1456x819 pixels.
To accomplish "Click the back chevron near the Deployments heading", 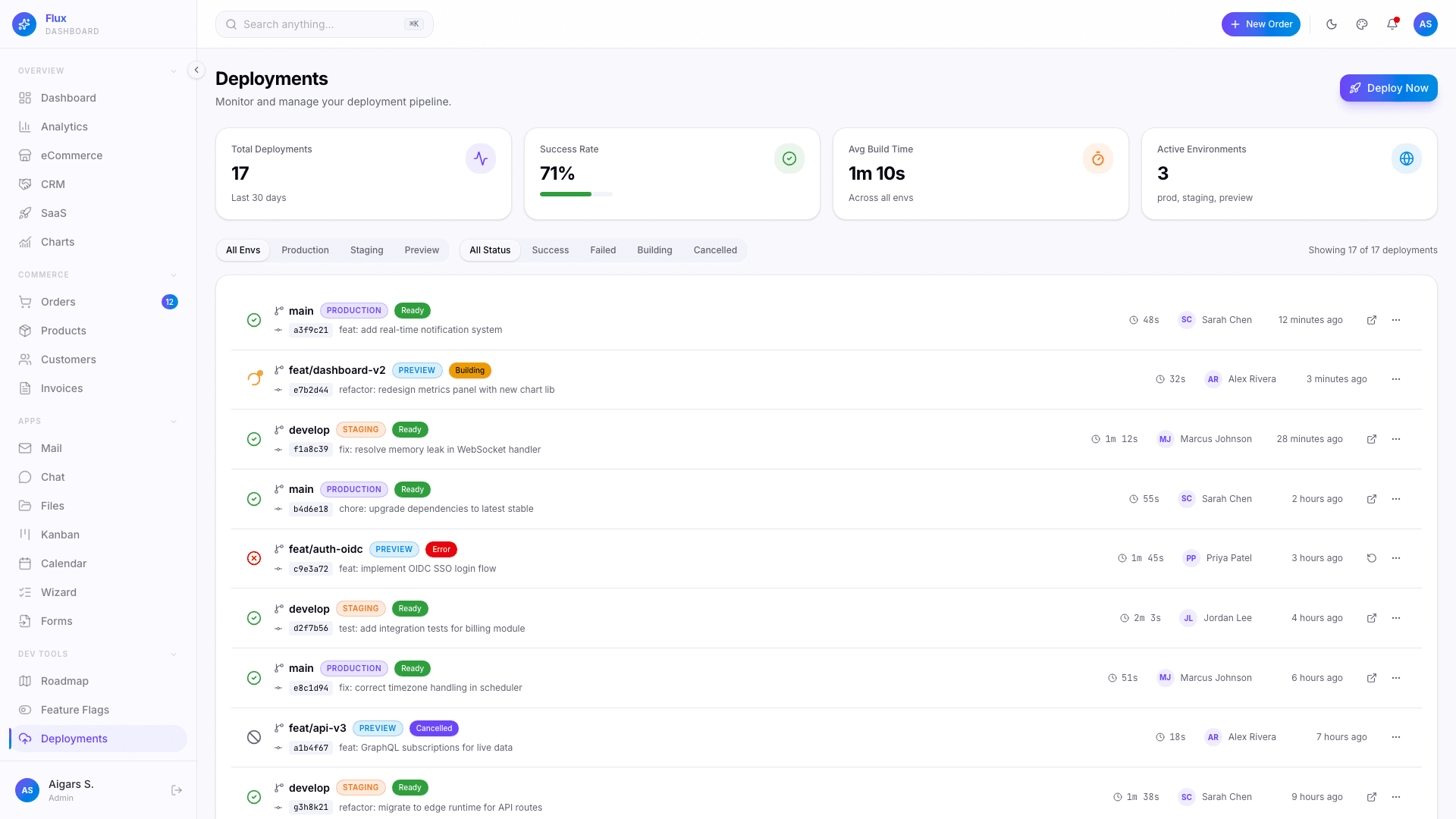I will [196, 70].
